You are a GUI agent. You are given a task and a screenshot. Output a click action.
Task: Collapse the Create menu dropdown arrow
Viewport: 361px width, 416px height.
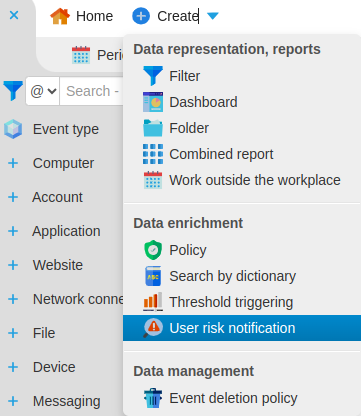click(213, 16)
